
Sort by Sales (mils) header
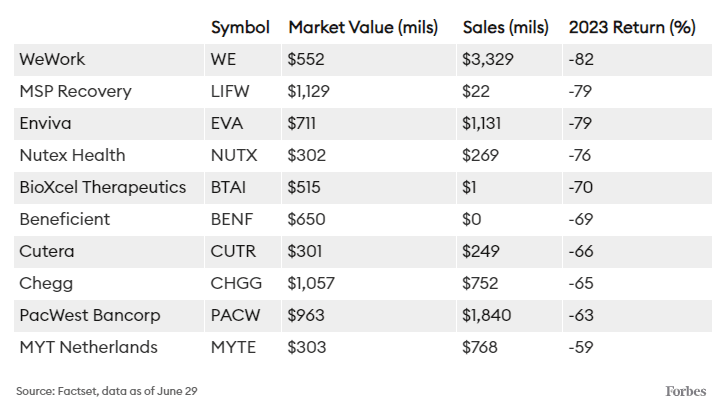(505, 27)
